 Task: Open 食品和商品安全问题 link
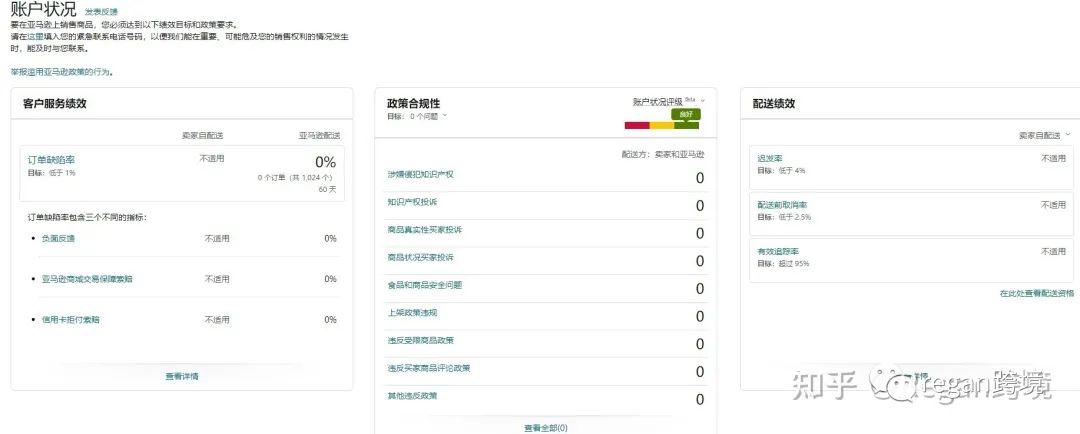point(424,285)
